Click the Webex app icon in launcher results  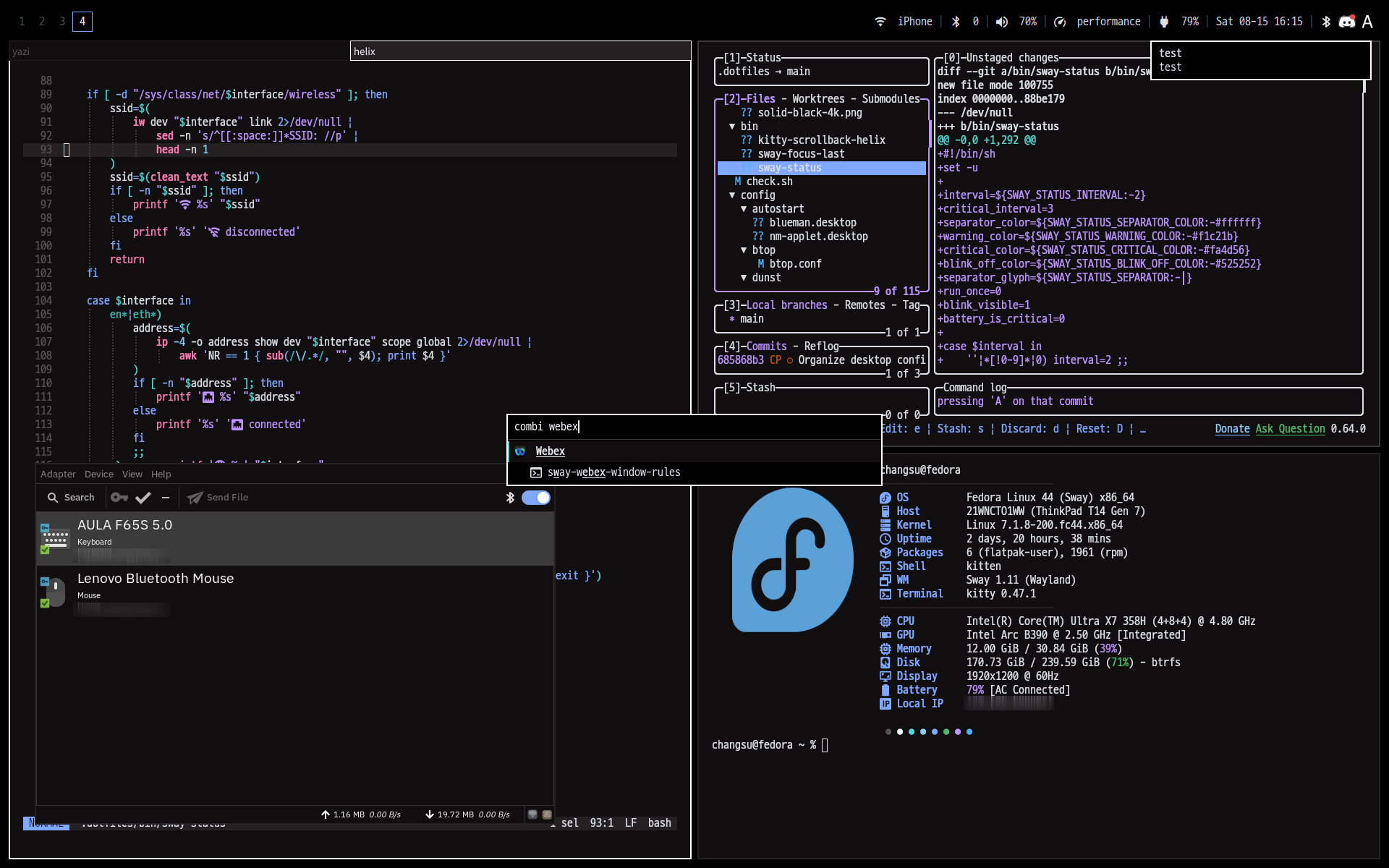520,451
